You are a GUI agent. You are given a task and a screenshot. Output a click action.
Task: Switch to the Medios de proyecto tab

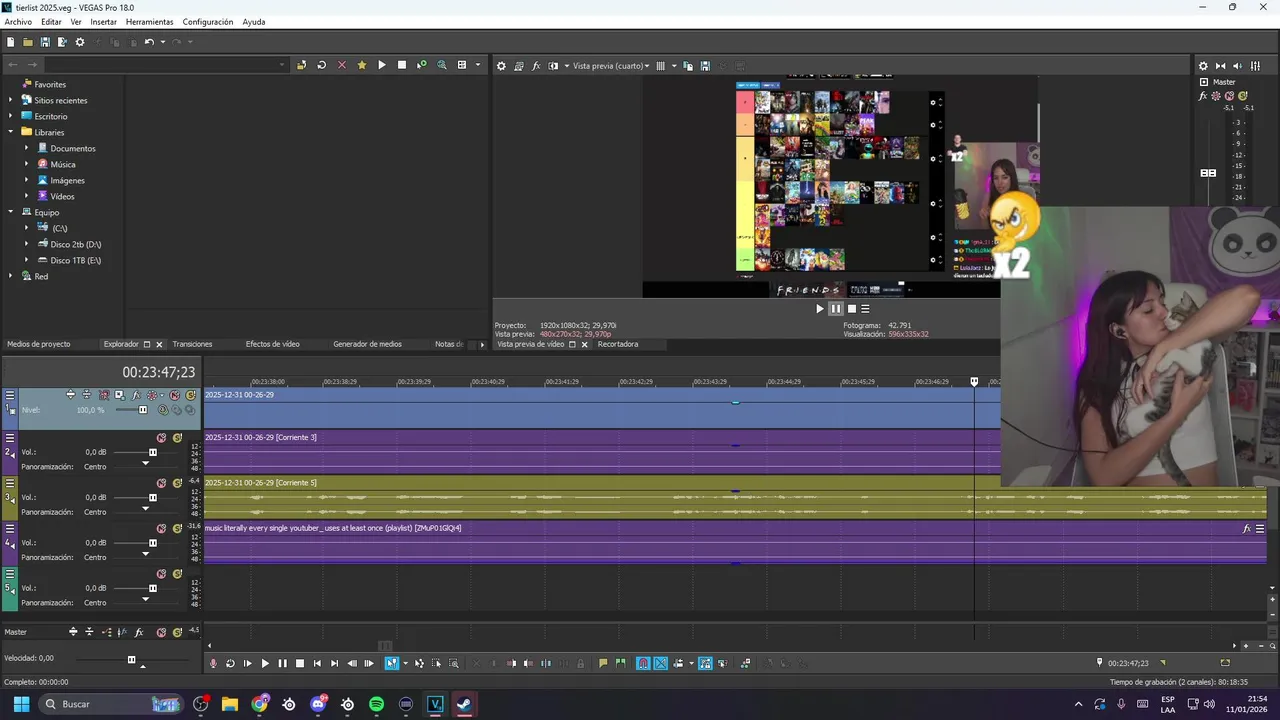39,344
